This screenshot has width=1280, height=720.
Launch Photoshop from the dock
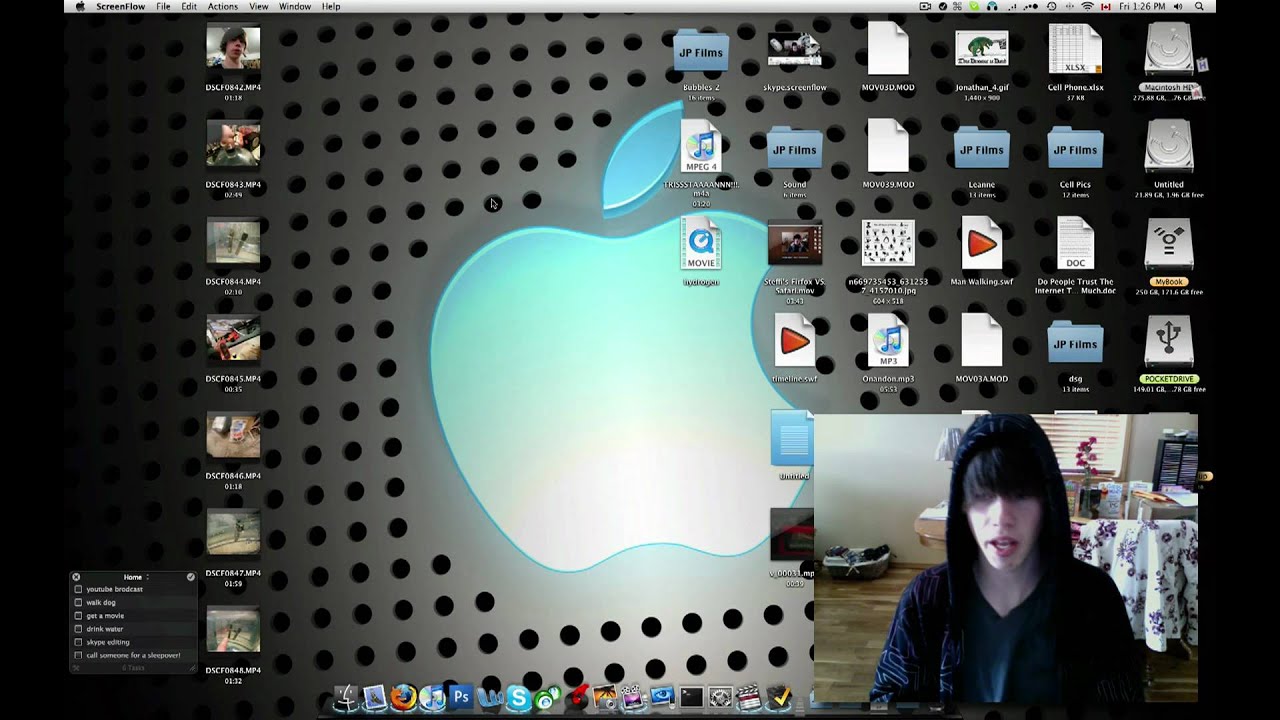point(461,697)
